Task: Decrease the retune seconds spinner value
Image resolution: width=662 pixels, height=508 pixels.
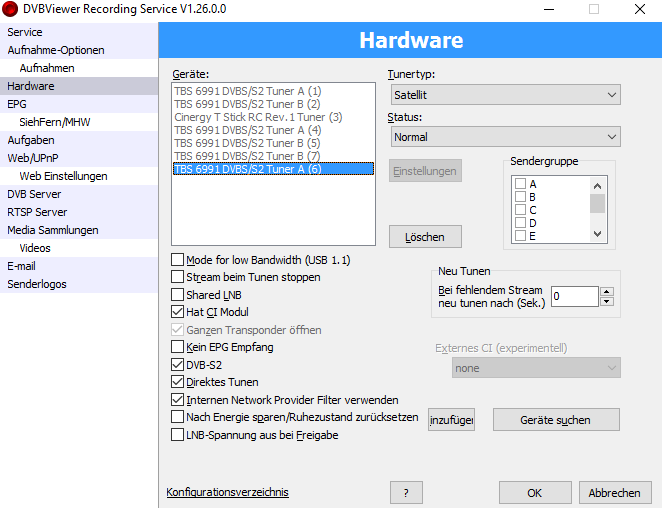Action: coord(606,301)
